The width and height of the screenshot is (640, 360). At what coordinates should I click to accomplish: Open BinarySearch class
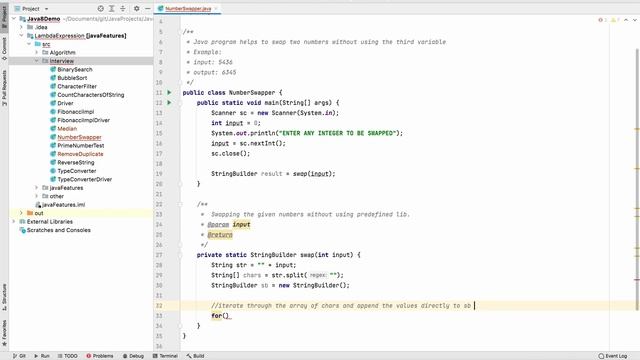pyautogui.click(x=75, y=69)
